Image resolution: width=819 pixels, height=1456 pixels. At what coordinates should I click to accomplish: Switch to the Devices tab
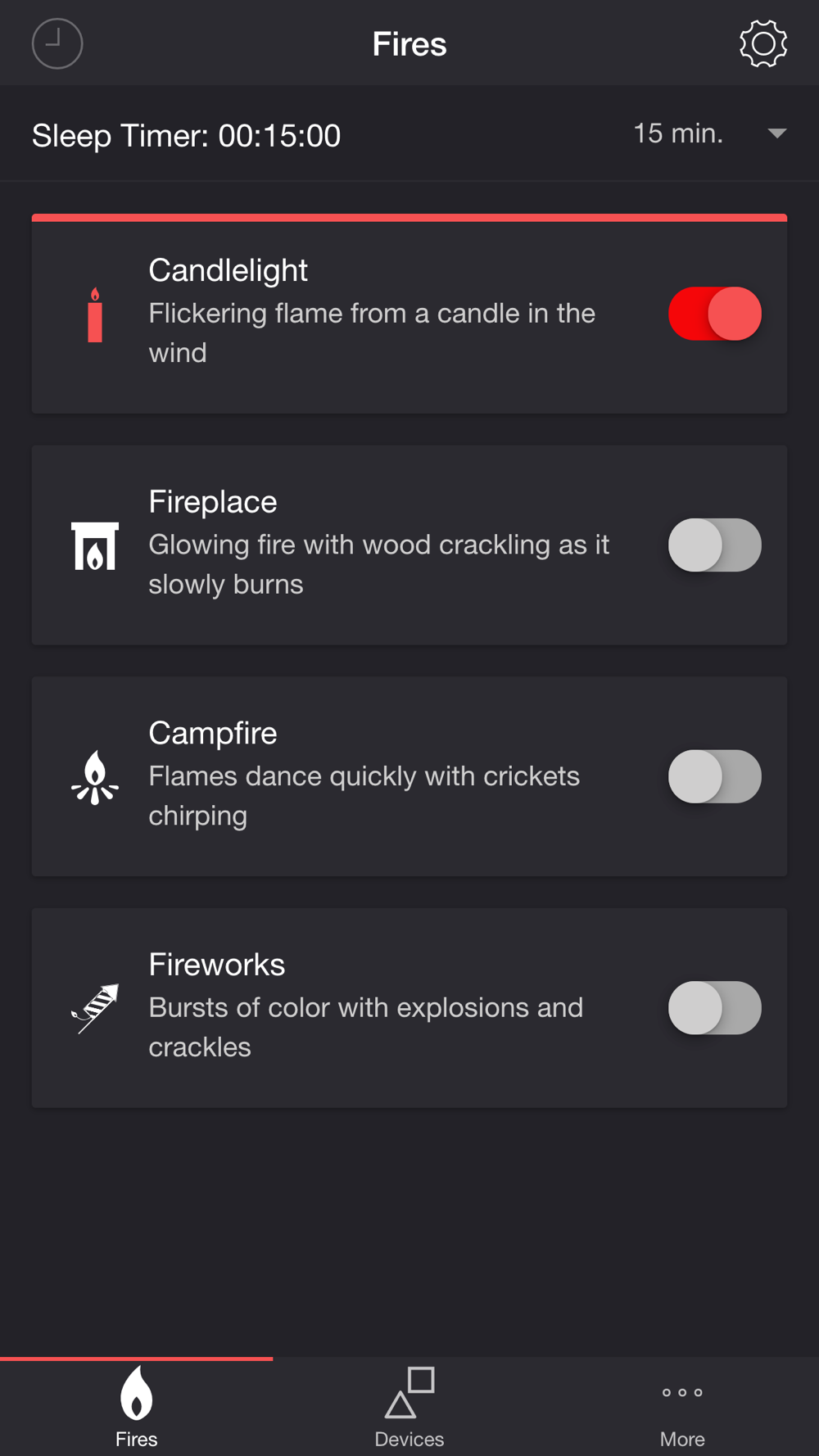(x=409, y=1407)
